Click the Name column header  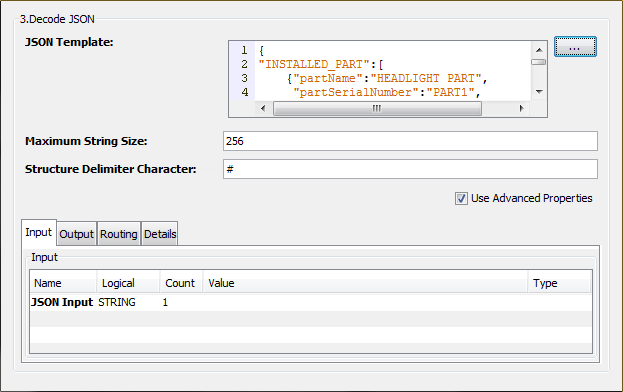click(63, 283)
